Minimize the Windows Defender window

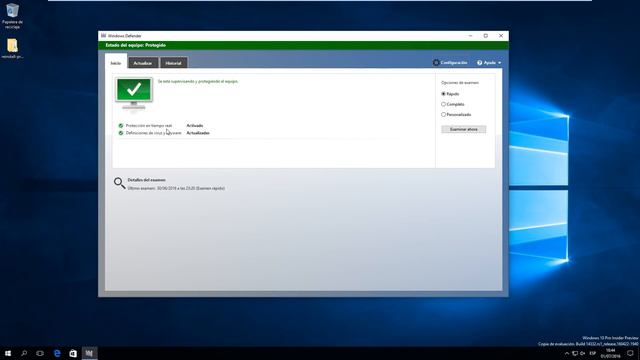click(471, 36)
